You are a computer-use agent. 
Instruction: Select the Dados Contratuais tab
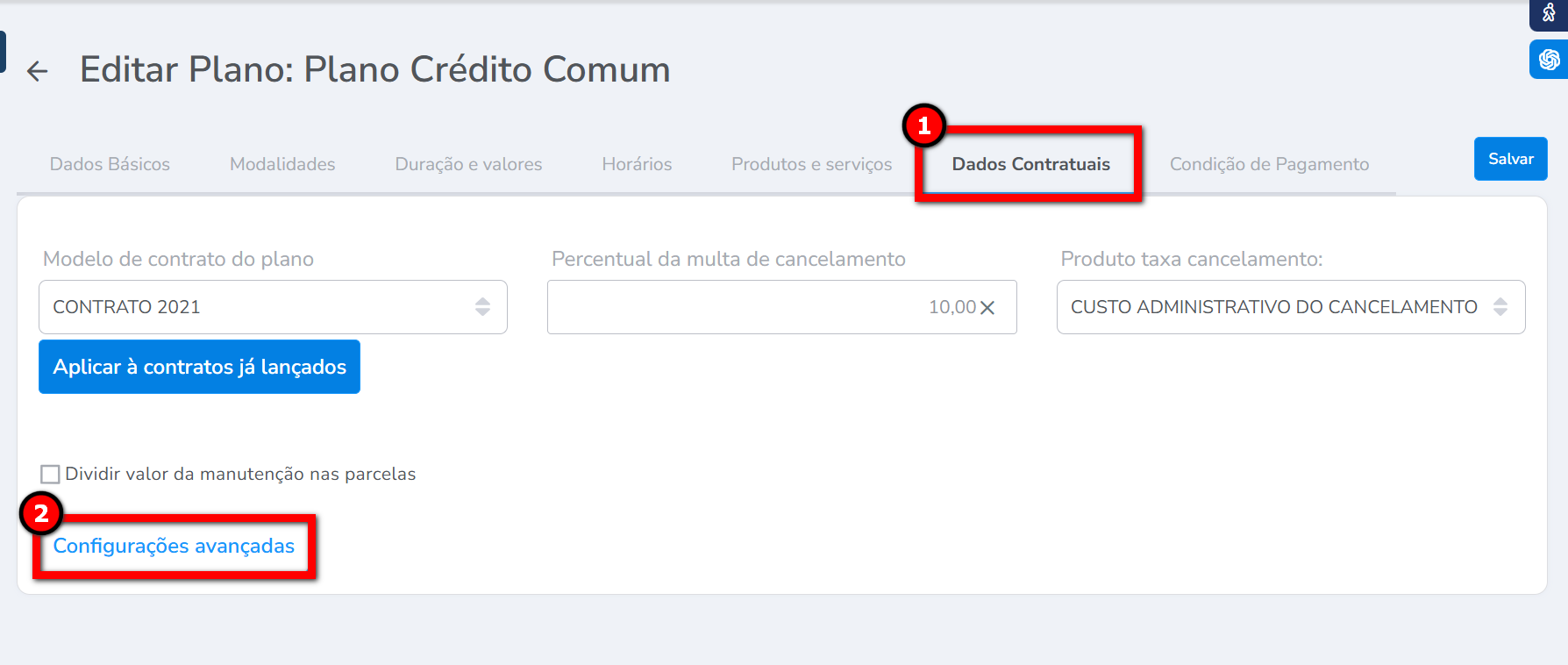click(1030, 164)
